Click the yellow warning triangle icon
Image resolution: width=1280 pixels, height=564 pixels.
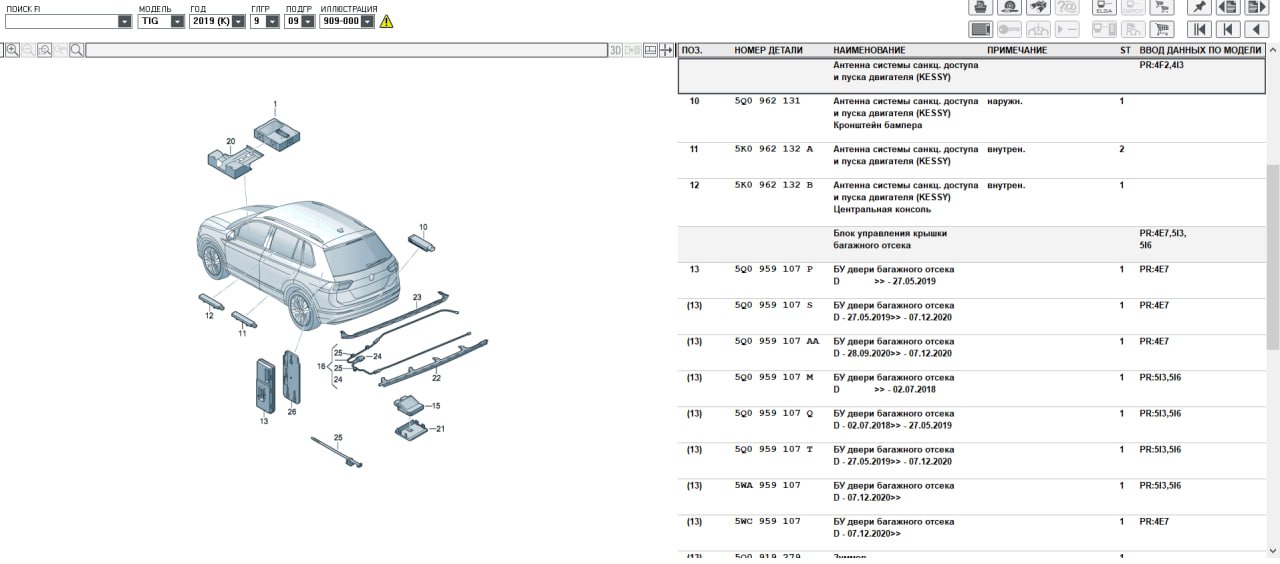pos(386,21)
